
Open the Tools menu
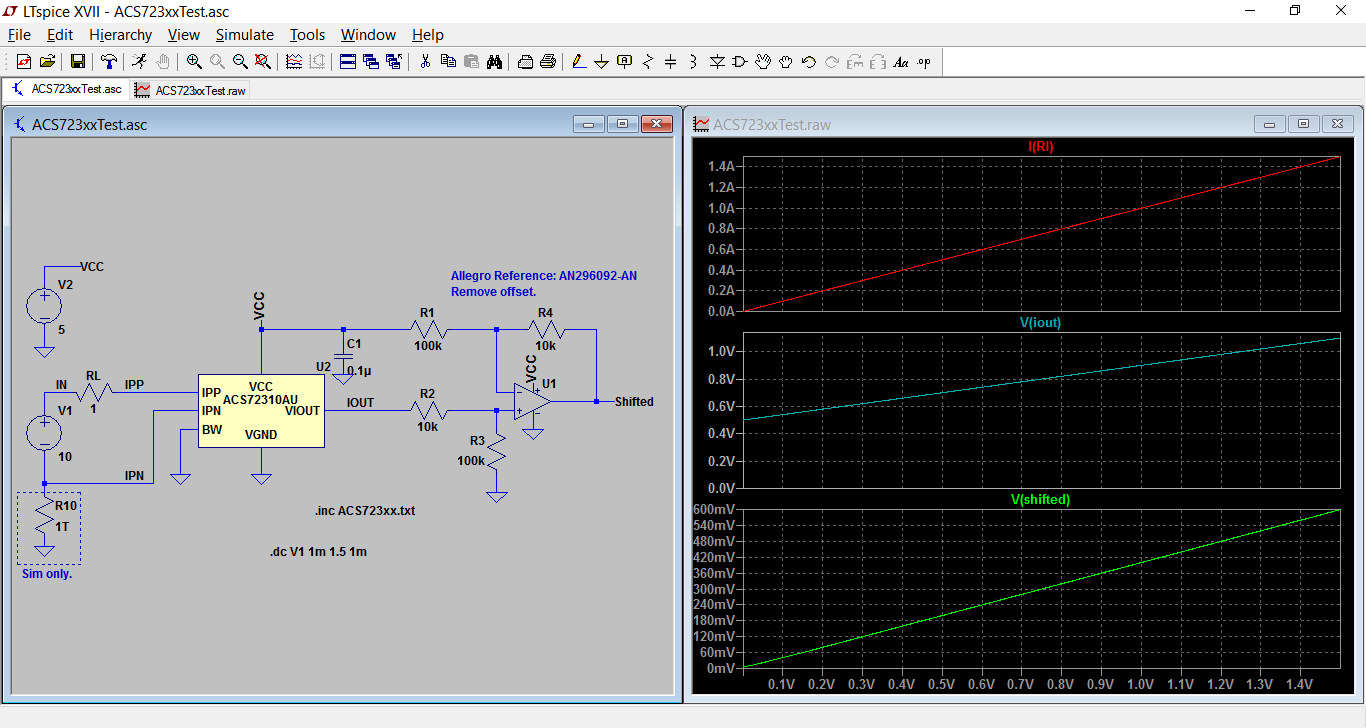point(308,35)
